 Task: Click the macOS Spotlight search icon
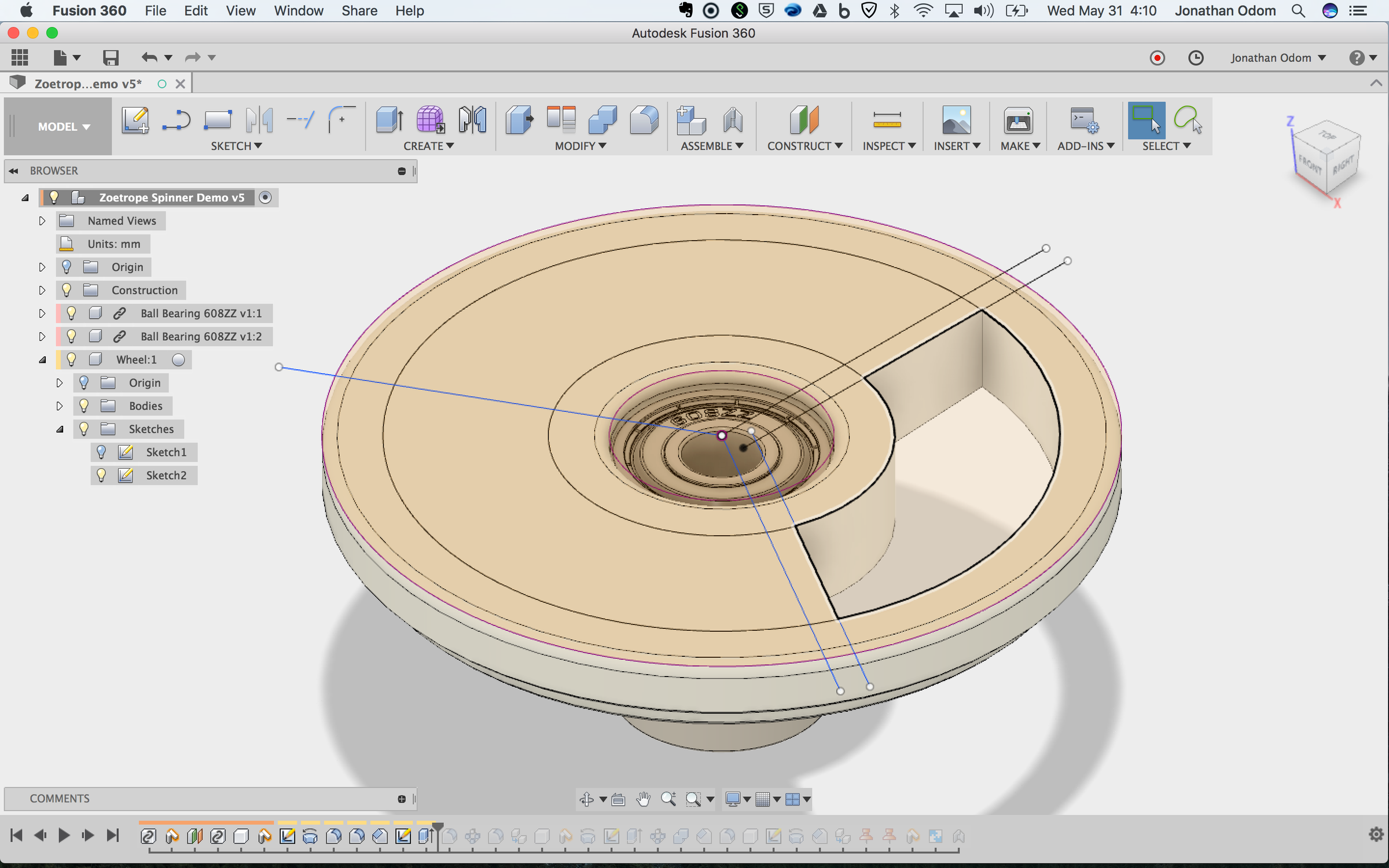click(x=1298, y=10)
